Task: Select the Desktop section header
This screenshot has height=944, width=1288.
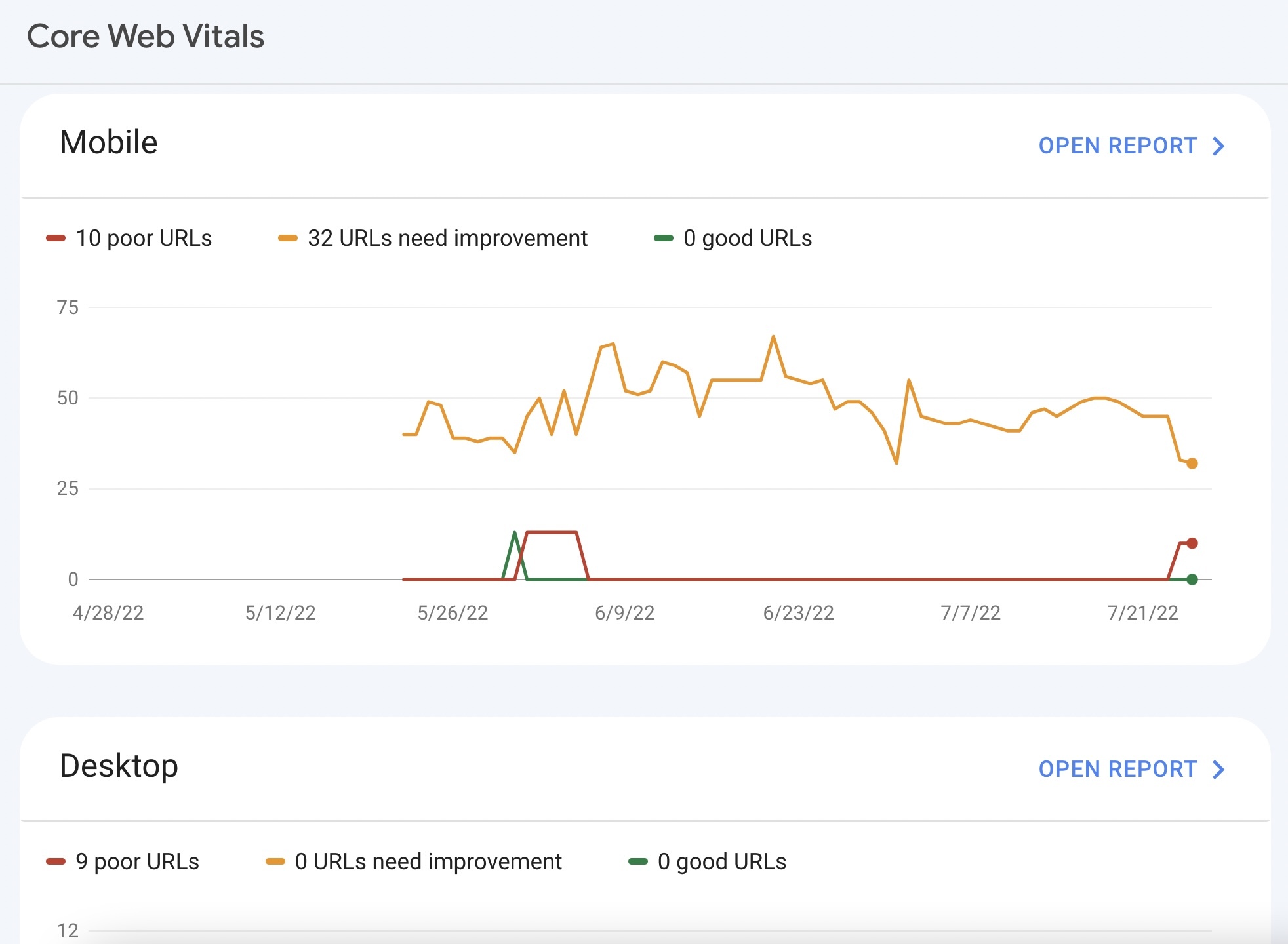Action: 119,766
